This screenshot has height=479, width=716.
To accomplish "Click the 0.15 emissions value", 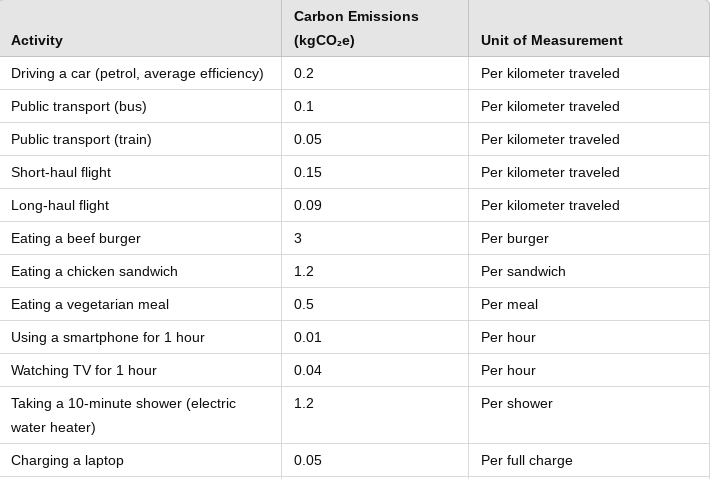I will (308, 172).
